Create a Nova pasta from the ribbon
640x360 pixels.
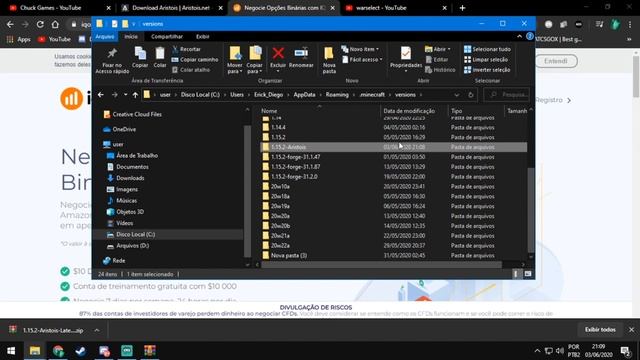pyautogui.click(x=329, y=60)
